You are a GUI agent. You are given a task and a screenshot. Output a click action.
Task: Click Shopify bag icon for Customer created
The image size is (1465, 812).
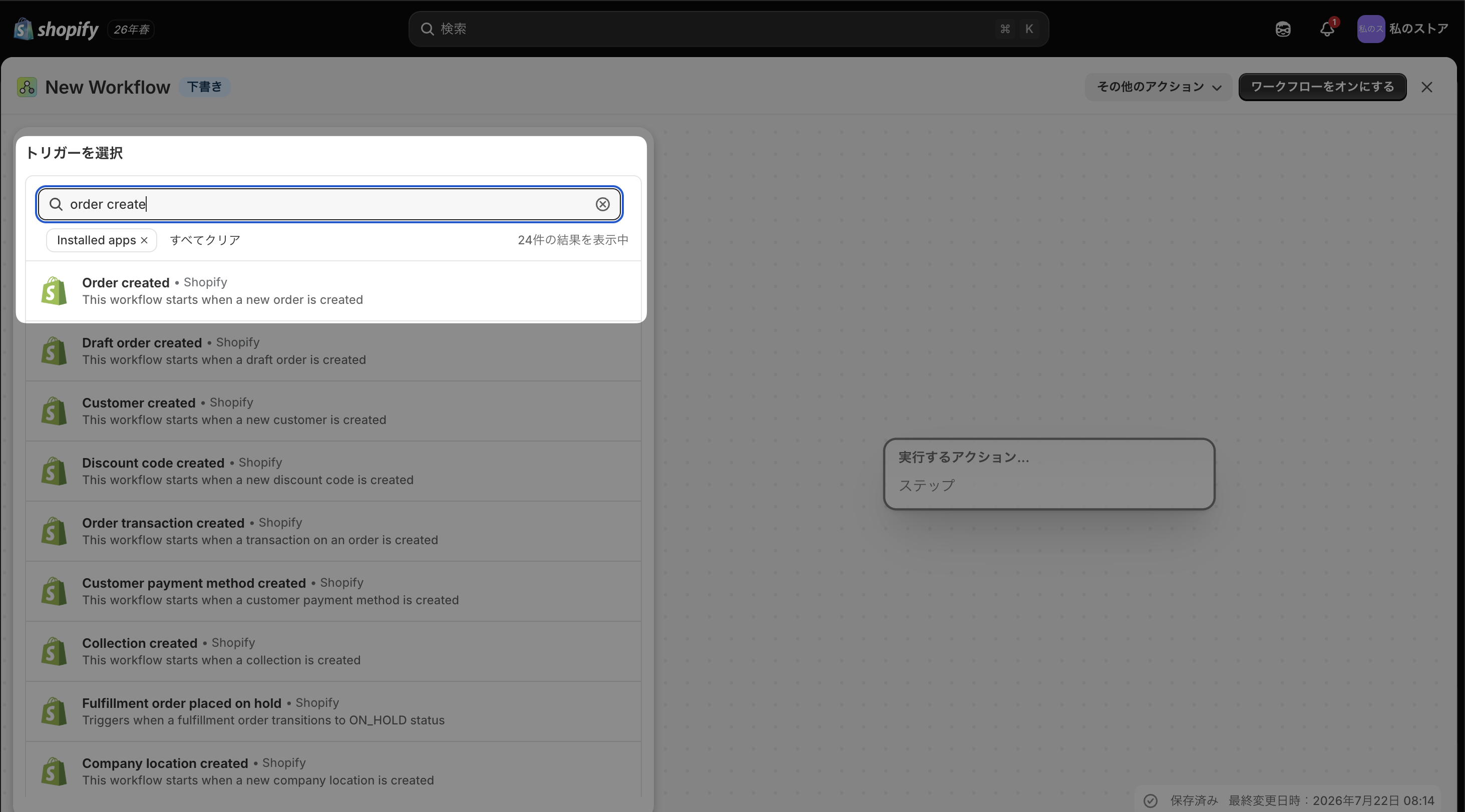54,411
